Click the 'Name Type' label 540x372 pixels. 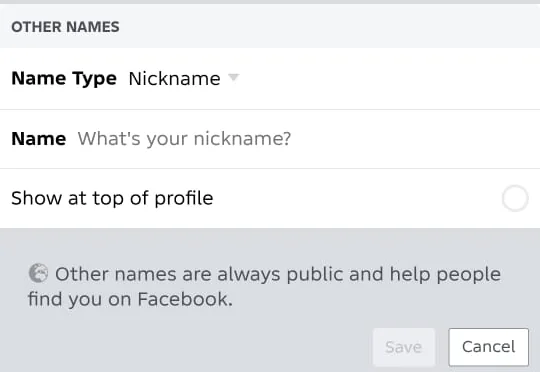64,79
